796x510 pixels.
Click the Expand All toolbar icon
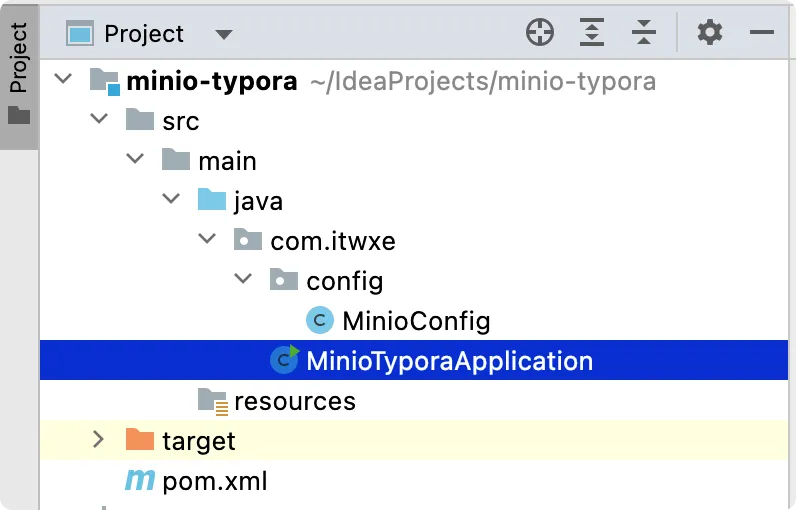(x=592, y=33)
